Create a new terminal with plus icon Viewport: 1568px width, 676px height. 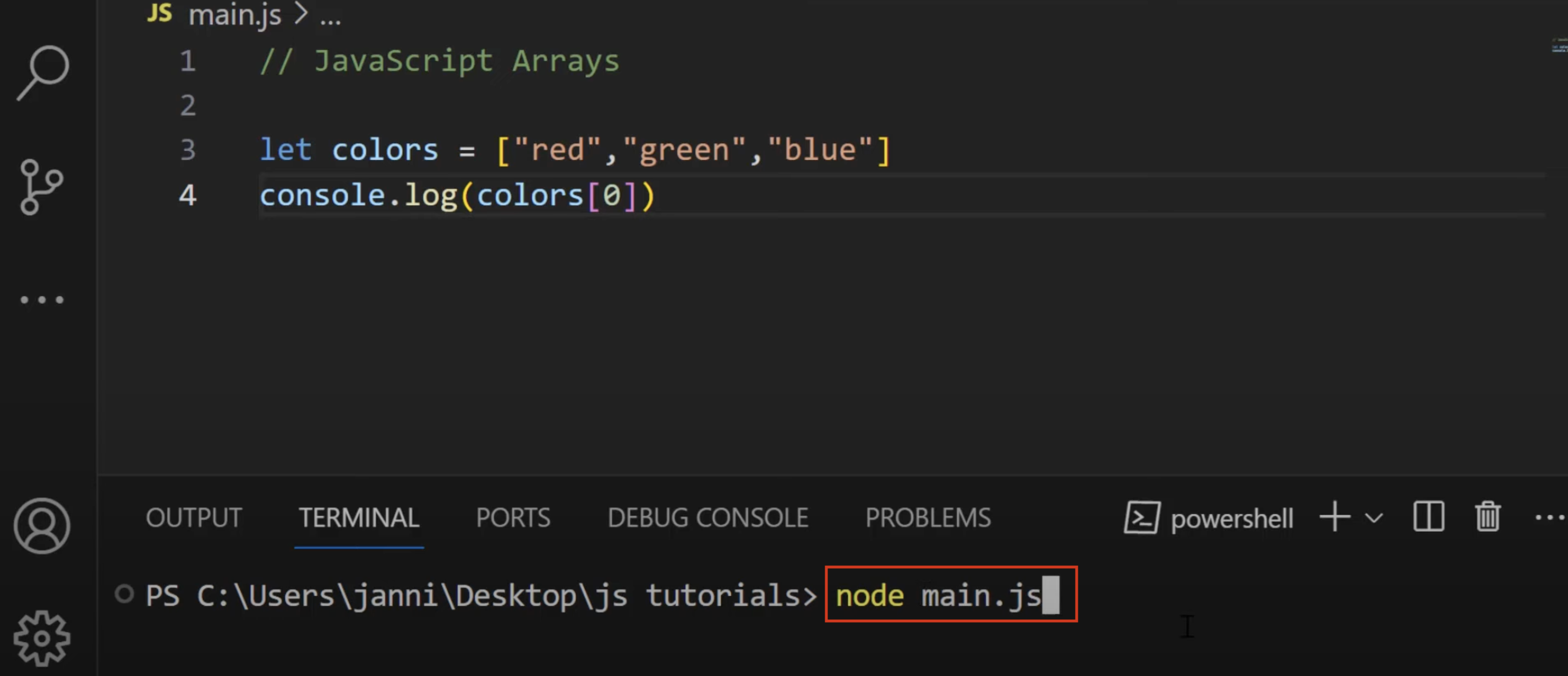[1335, 517]
